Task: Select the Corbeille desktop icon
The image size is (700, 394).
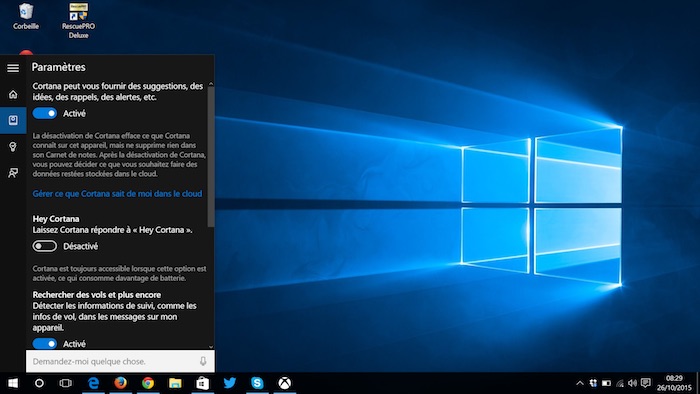Action: coord(26,17)
